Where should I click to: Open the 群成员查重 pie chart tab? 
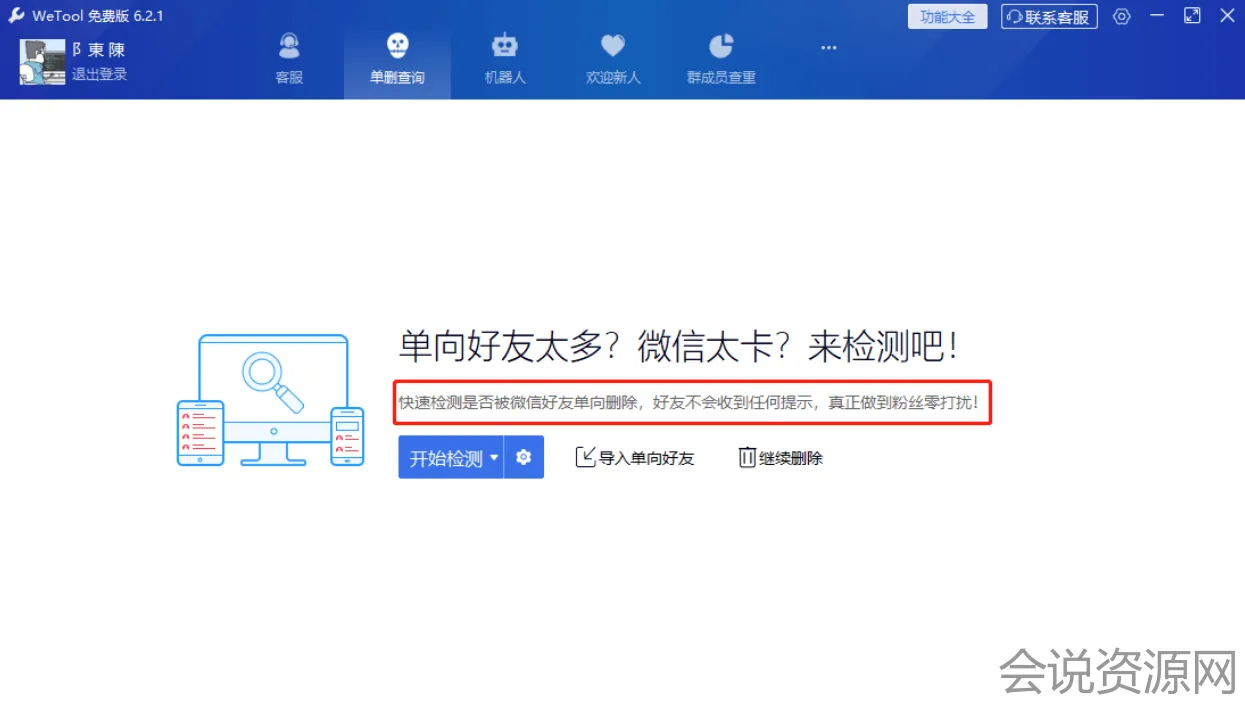[721, 58]
